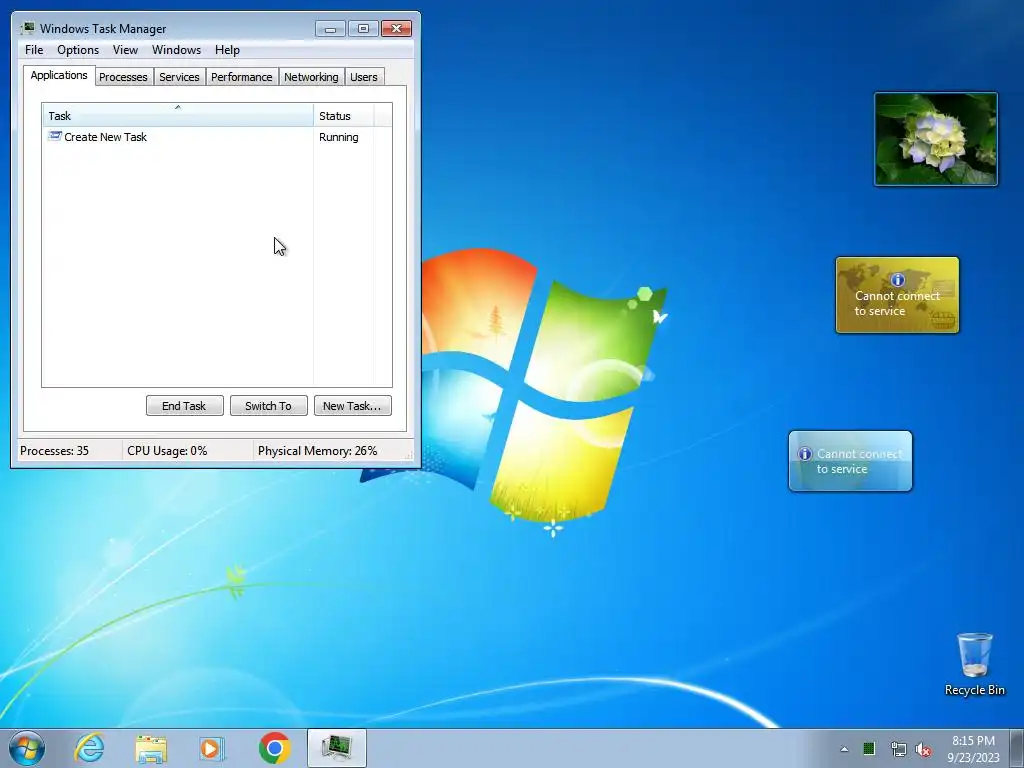Open Windows Media Player from the taskbar

coord(212,748)
